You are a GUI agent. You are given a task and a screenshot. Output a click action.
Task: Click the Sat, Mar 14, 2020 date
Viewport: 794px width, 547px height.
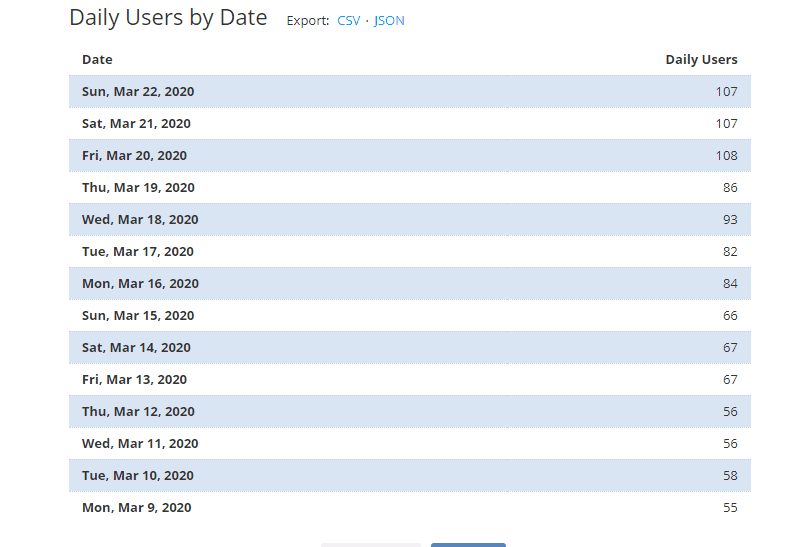(x=136, y=348)
